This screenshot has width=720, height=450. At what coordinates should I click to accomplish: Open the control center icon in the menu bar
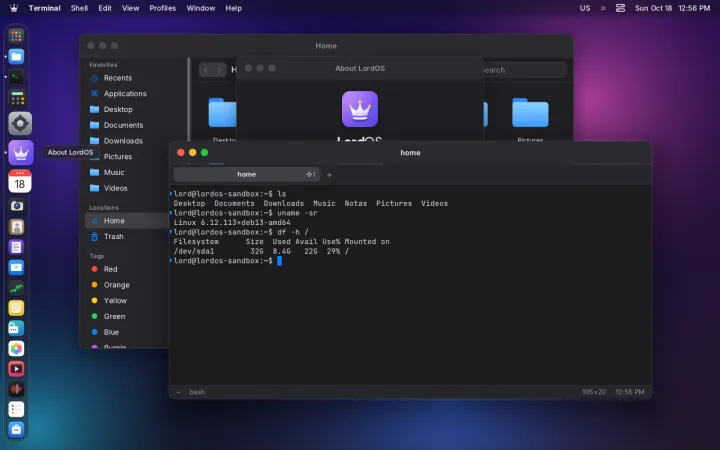[x=620, y=8]
